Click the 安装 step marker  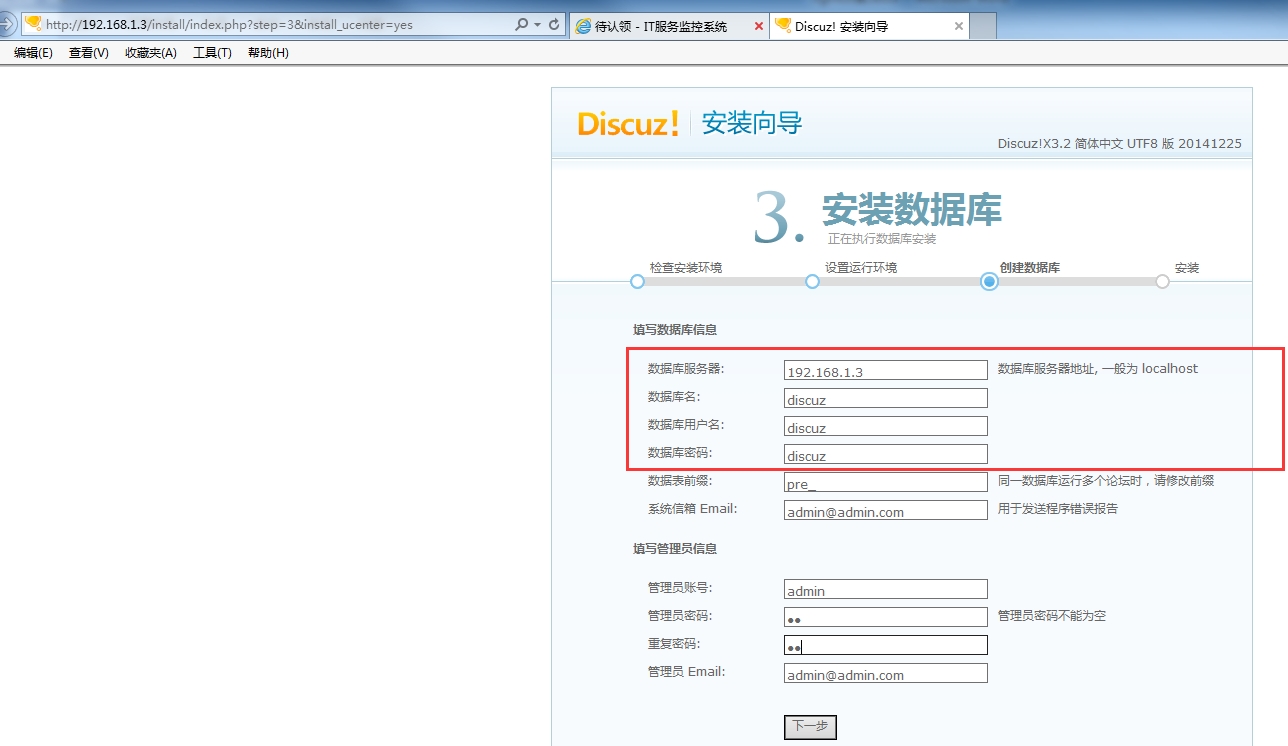1162,282
